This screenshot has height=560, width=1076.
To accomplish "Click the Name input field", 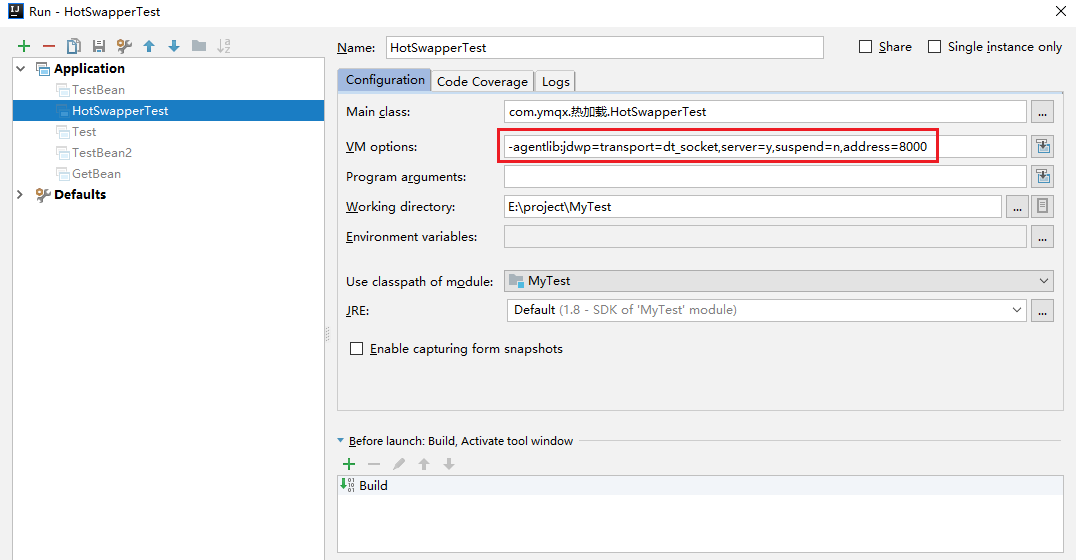I will coord(605,47).
